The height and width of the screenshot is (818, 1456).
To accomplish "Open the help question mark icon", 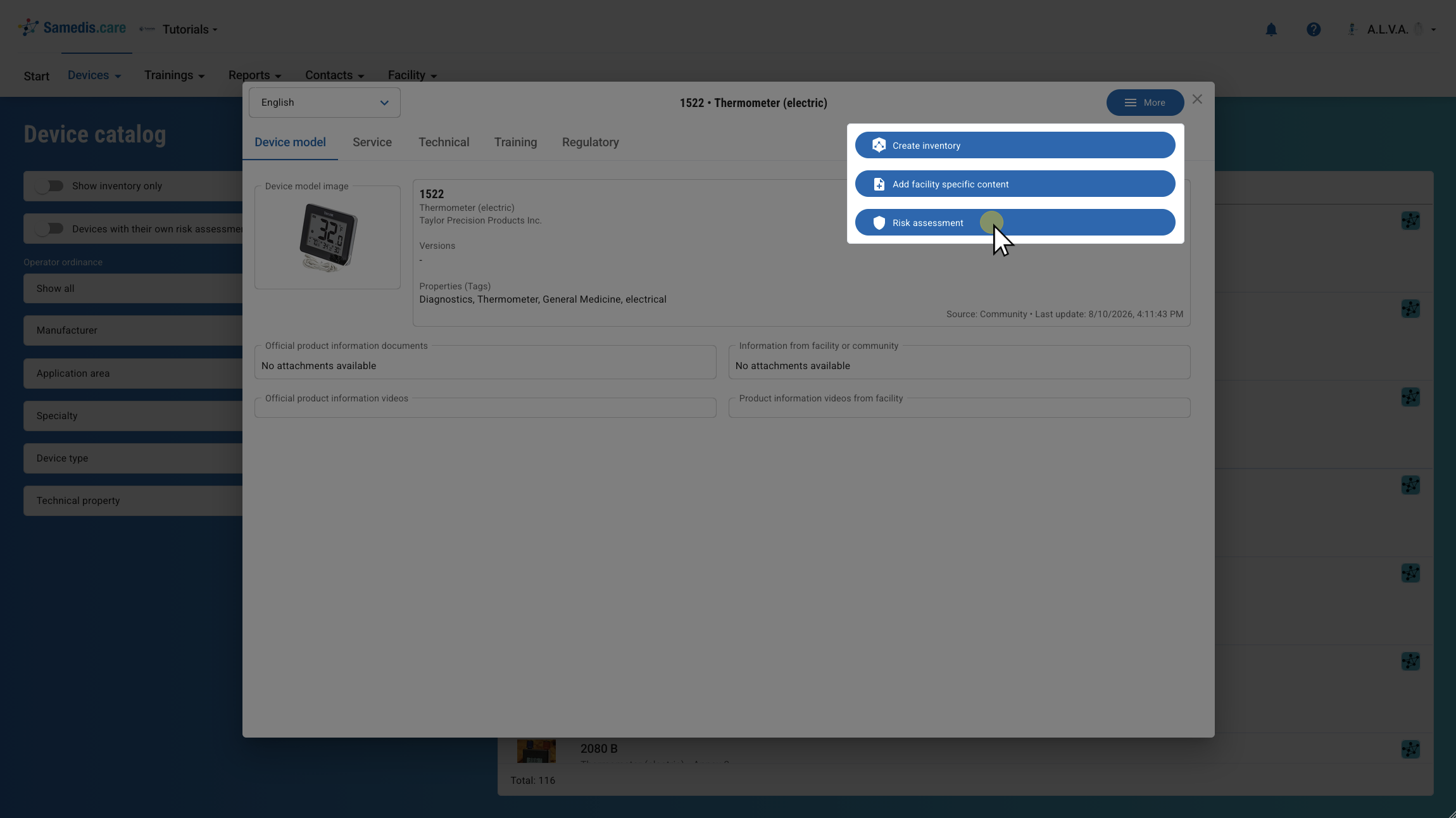I will click(x=1314, y=30).
